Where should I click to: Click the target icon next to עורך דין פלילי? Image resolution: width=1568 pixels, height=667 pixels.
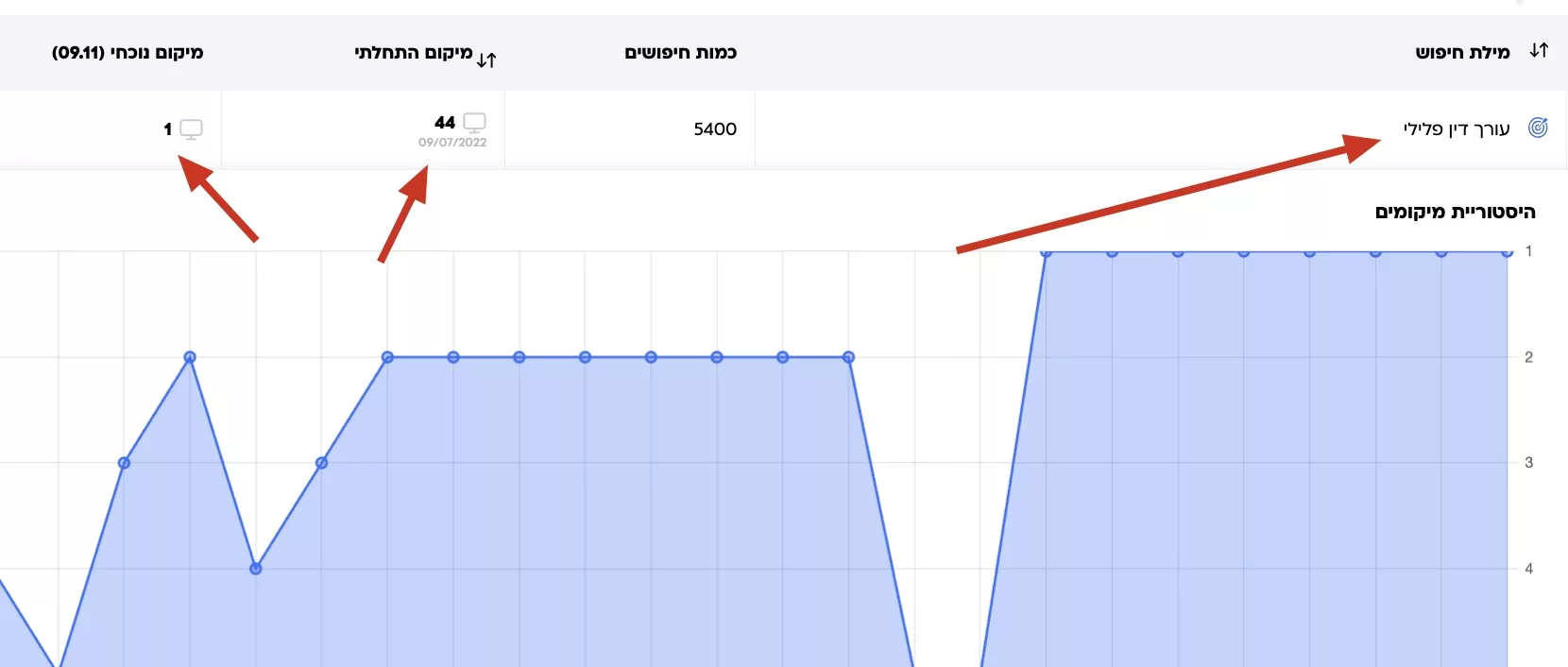(1538, 128)
